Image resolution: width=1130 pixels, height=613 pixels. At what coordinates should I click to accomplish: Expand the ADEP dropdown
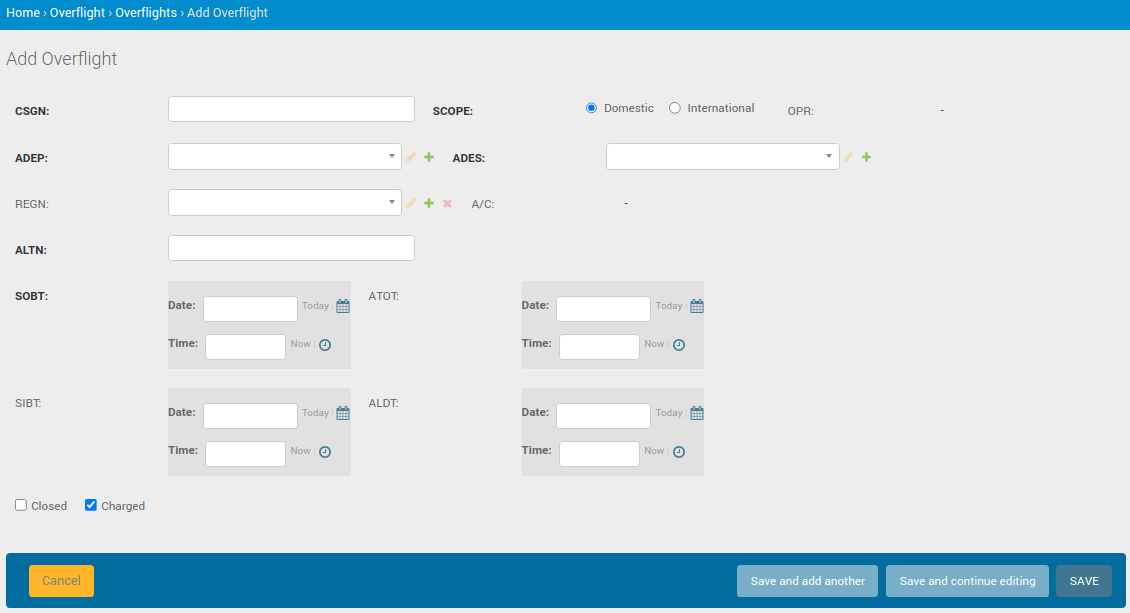[x=284, y=157]
